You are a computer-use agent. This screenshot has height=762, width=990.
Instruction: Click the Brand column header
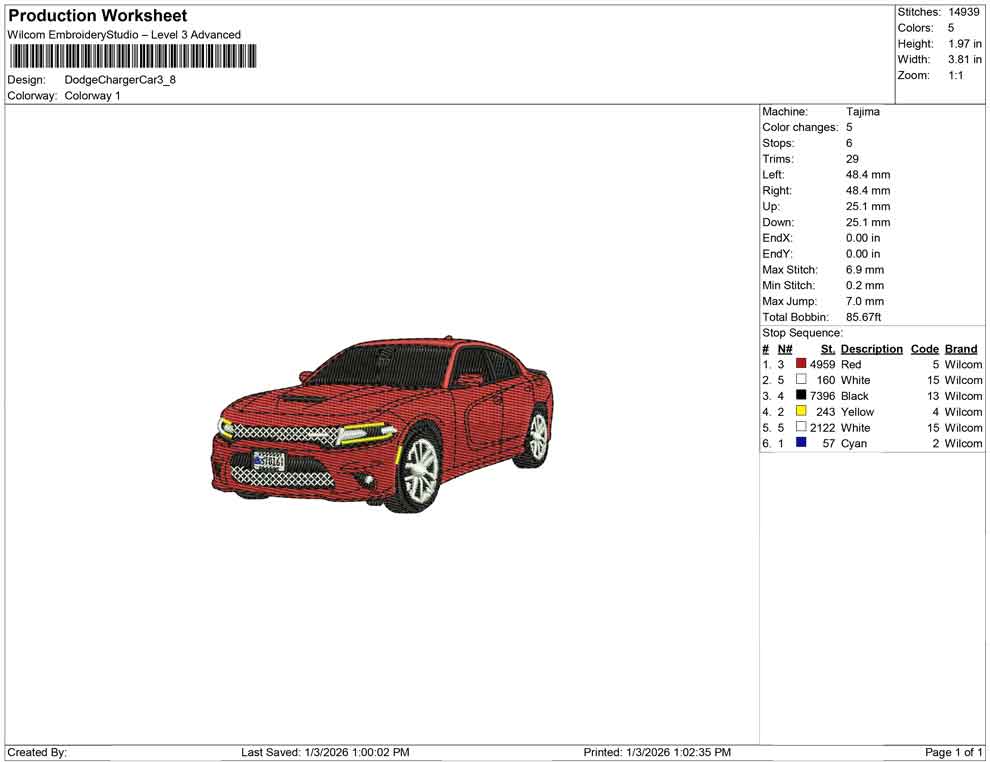point(960,348)
